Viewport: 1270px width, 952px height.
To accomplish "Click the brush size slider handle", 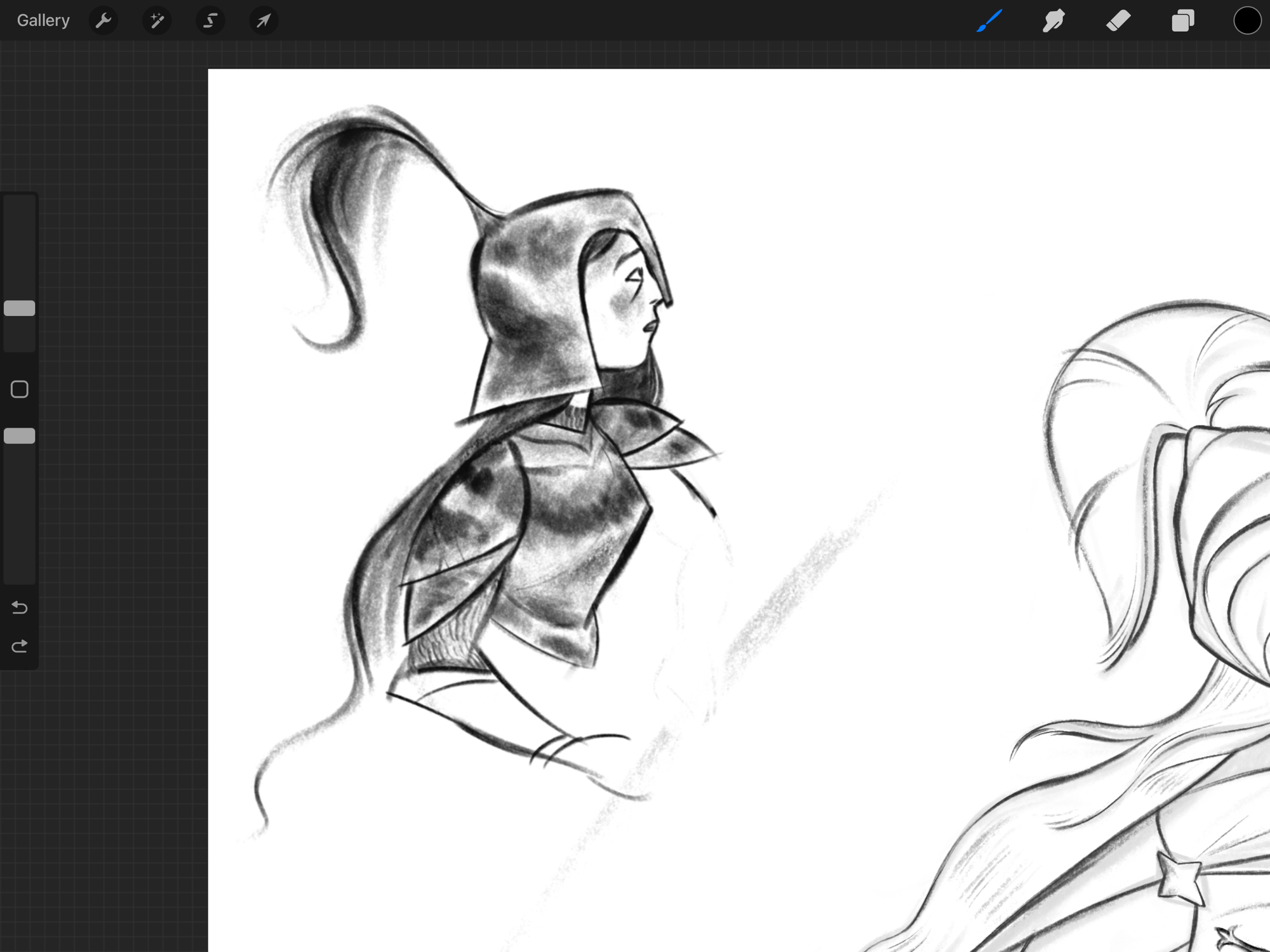I will (20, 308).
